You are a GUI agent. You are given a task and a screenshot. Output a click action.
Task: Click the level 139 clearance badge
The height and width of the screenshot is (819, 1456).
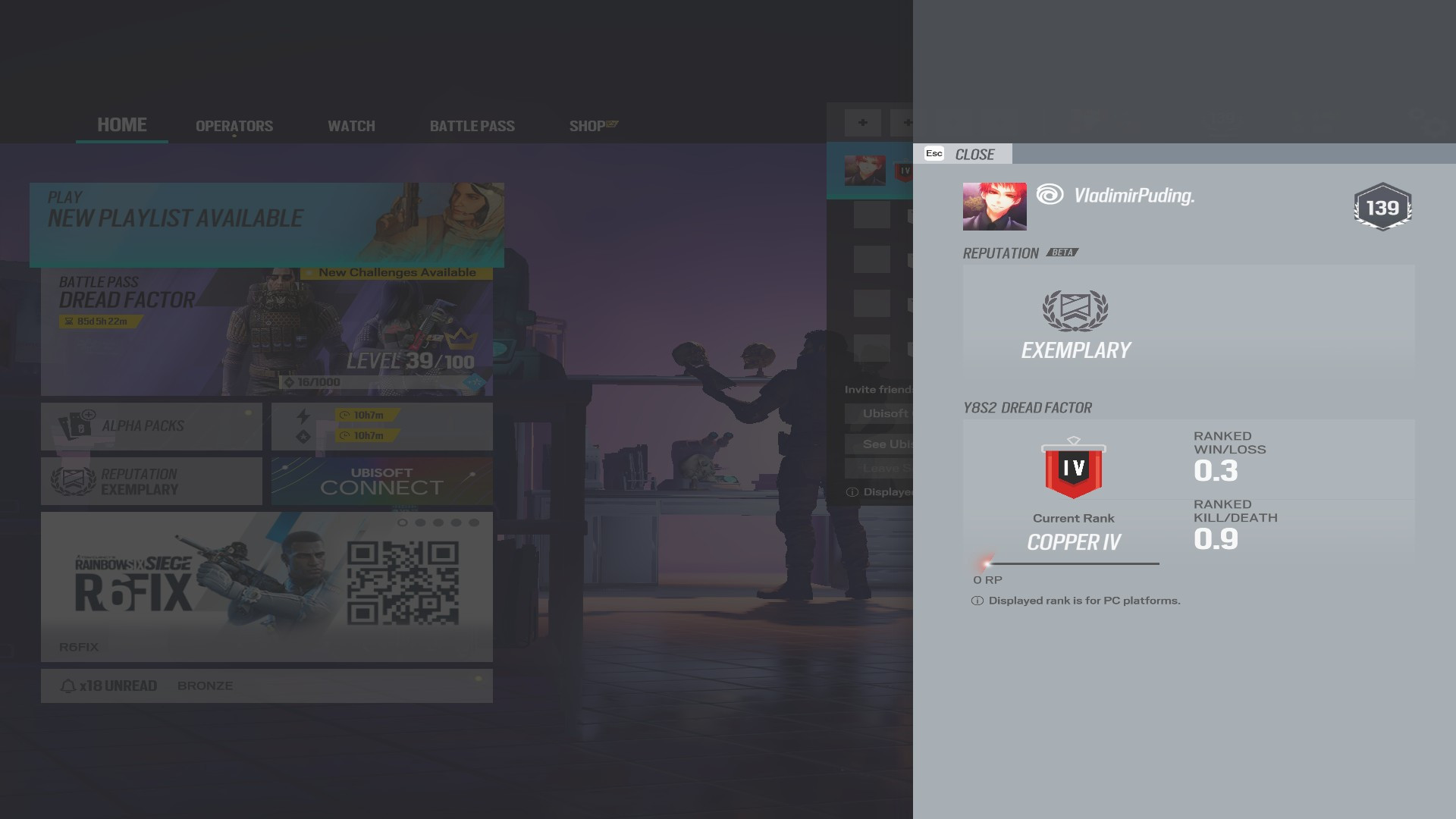tap(1382, 207)
